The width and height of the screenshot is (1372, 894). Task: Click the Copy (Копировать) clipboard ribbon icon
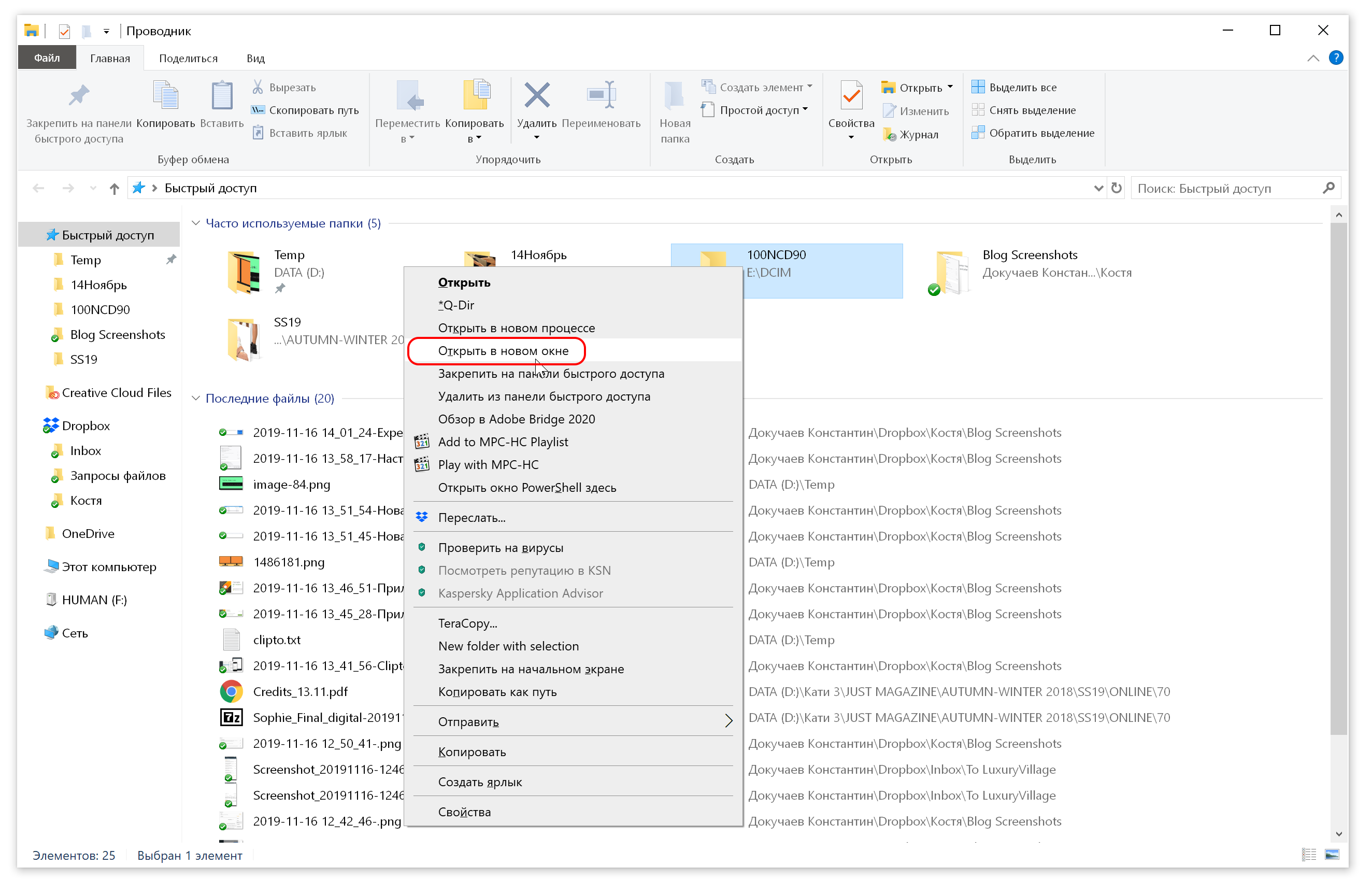click(165, 96)
